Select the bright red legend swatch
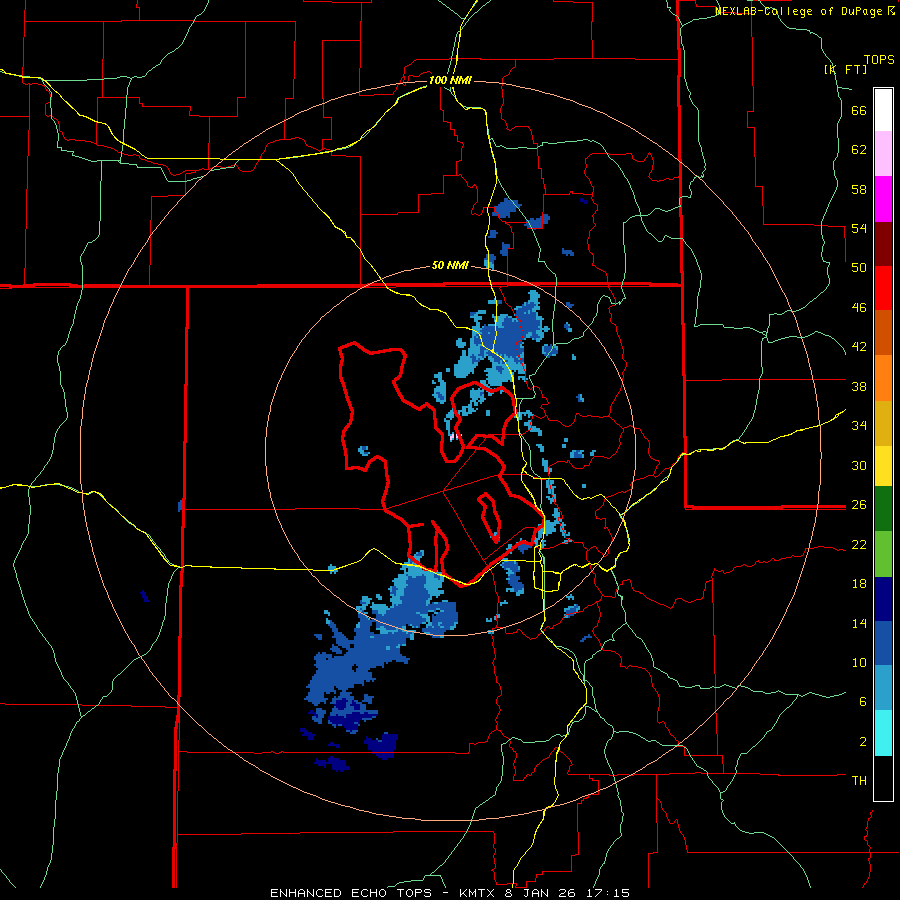 [x=883, y=288]
